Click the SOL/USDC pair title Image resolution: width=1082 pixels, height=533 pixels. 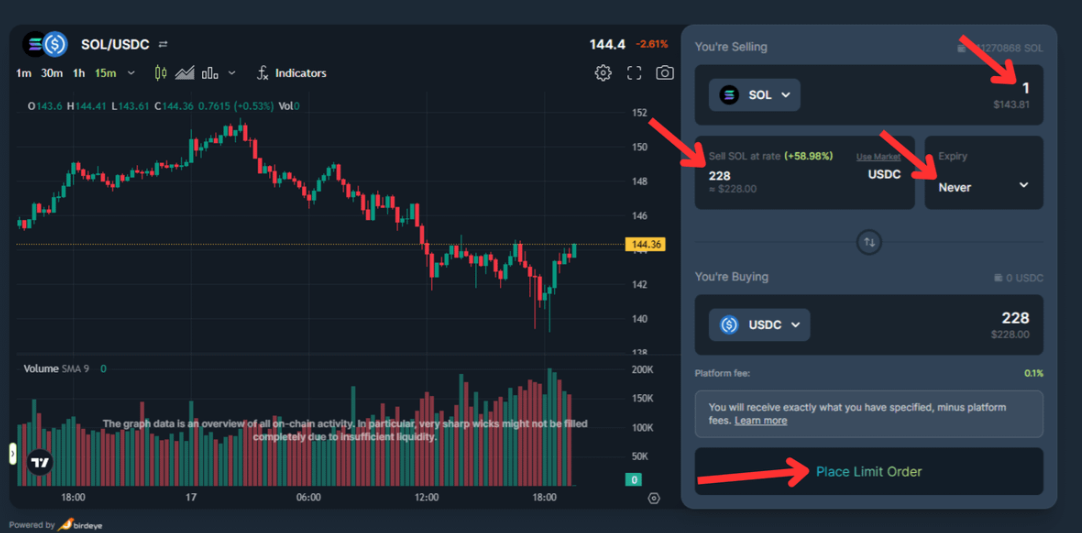[x=115, y=44]
